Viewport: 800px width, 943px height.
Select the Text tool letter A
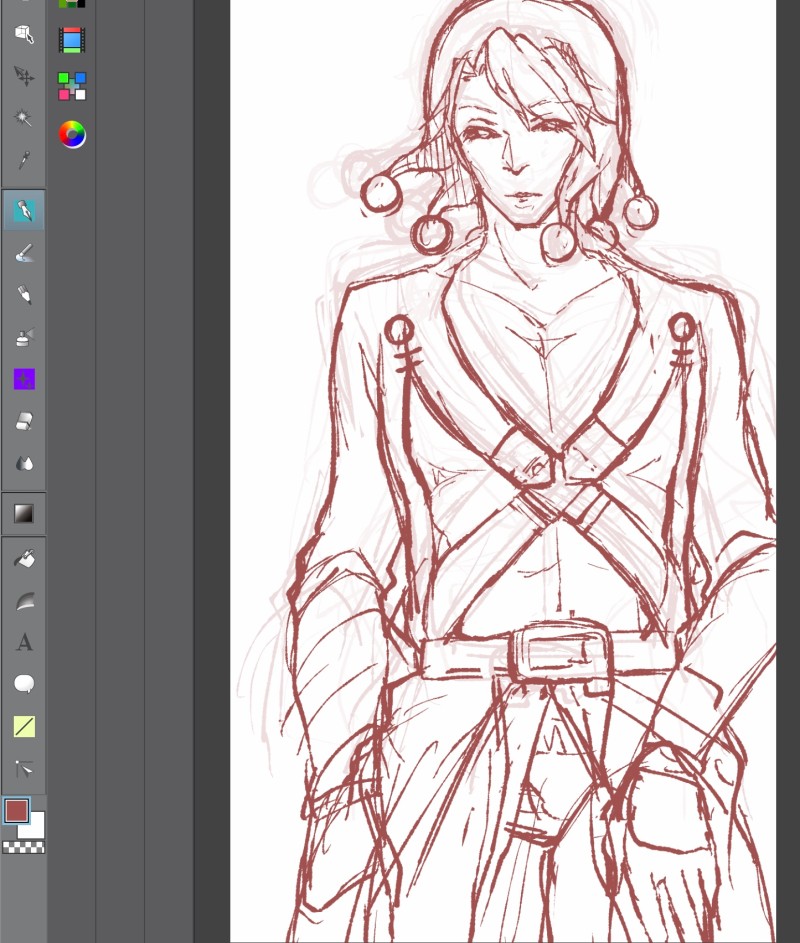[x=24, y=642]
